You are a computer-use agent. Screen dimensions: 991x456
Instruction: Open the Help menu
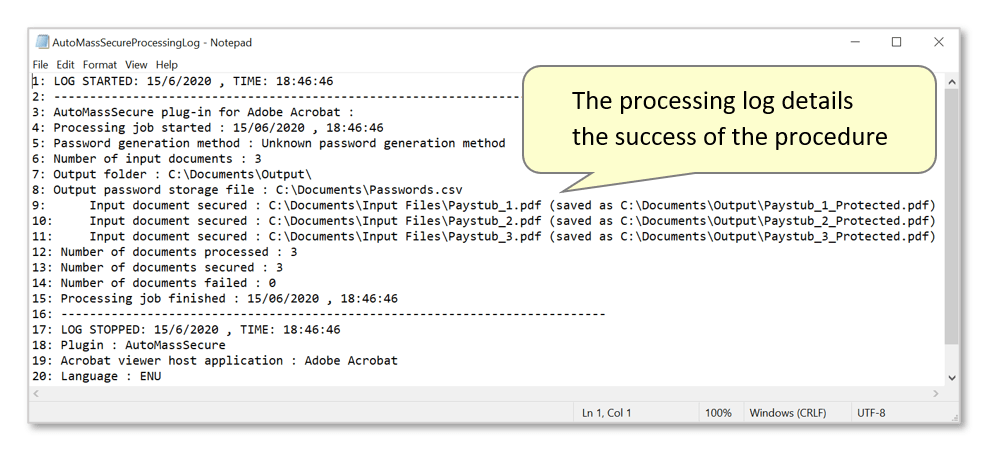point(167,64)
